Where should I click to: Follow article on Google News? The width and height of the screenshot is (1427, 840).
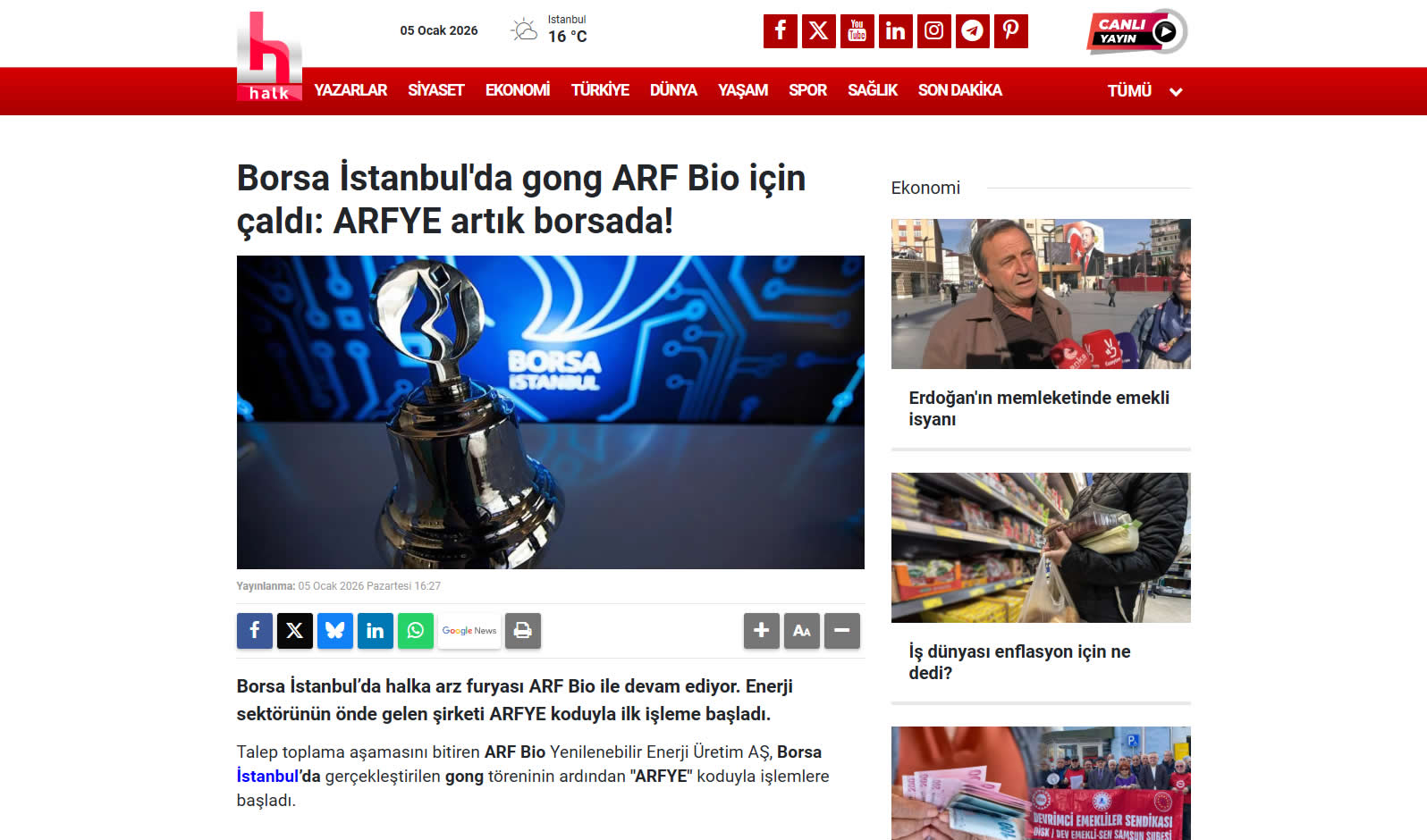point(469,631)
